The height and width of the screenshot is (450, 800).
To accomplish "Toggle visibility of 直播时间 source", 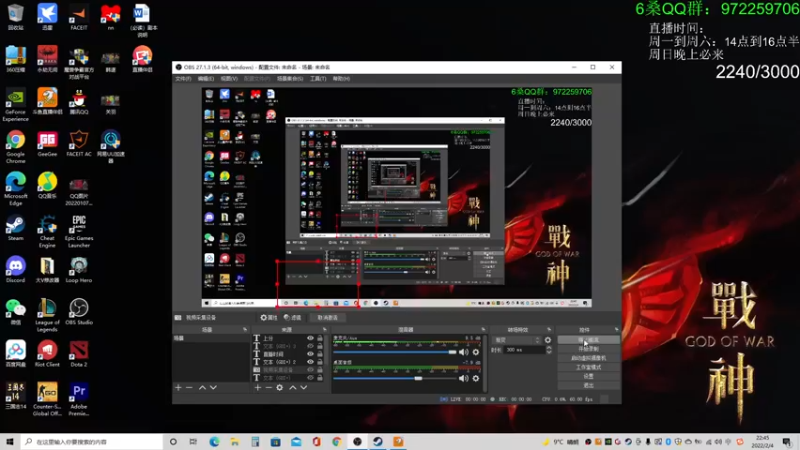I will point(310,354).
